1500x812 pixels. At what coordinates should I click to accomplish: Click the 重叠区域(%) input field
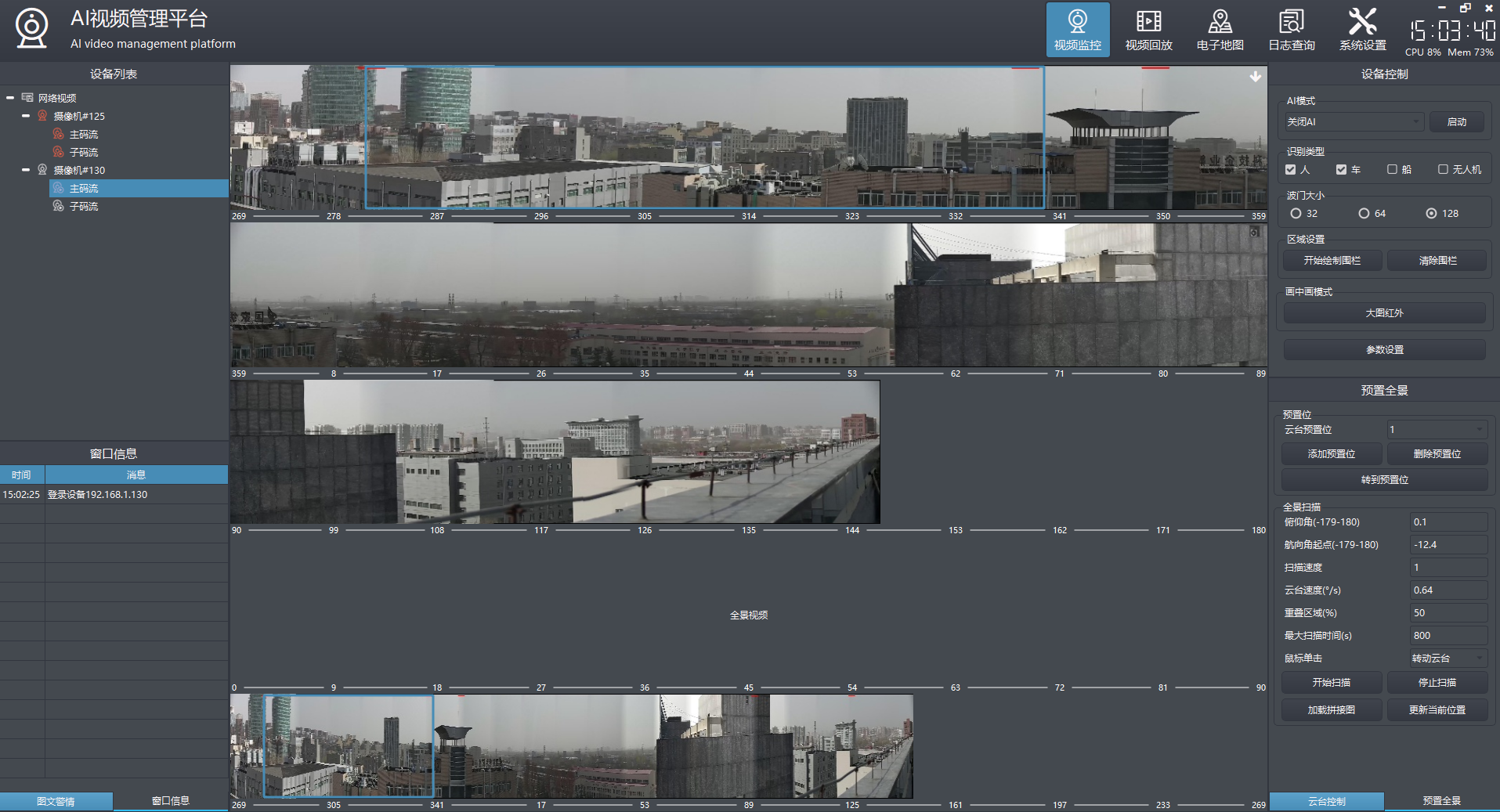point(1448,613)
